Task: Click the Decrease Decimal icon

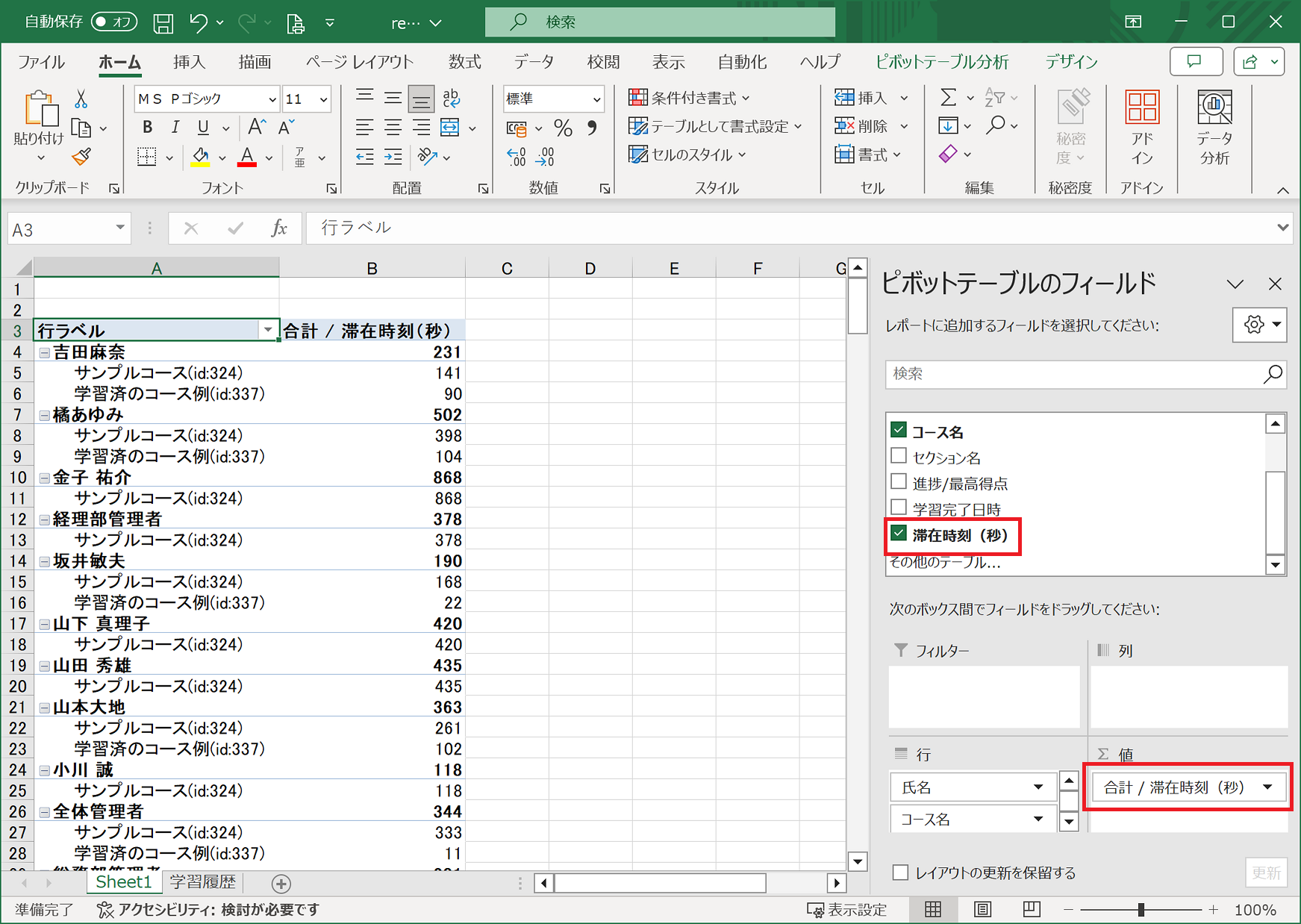Action: pos(546,157)
